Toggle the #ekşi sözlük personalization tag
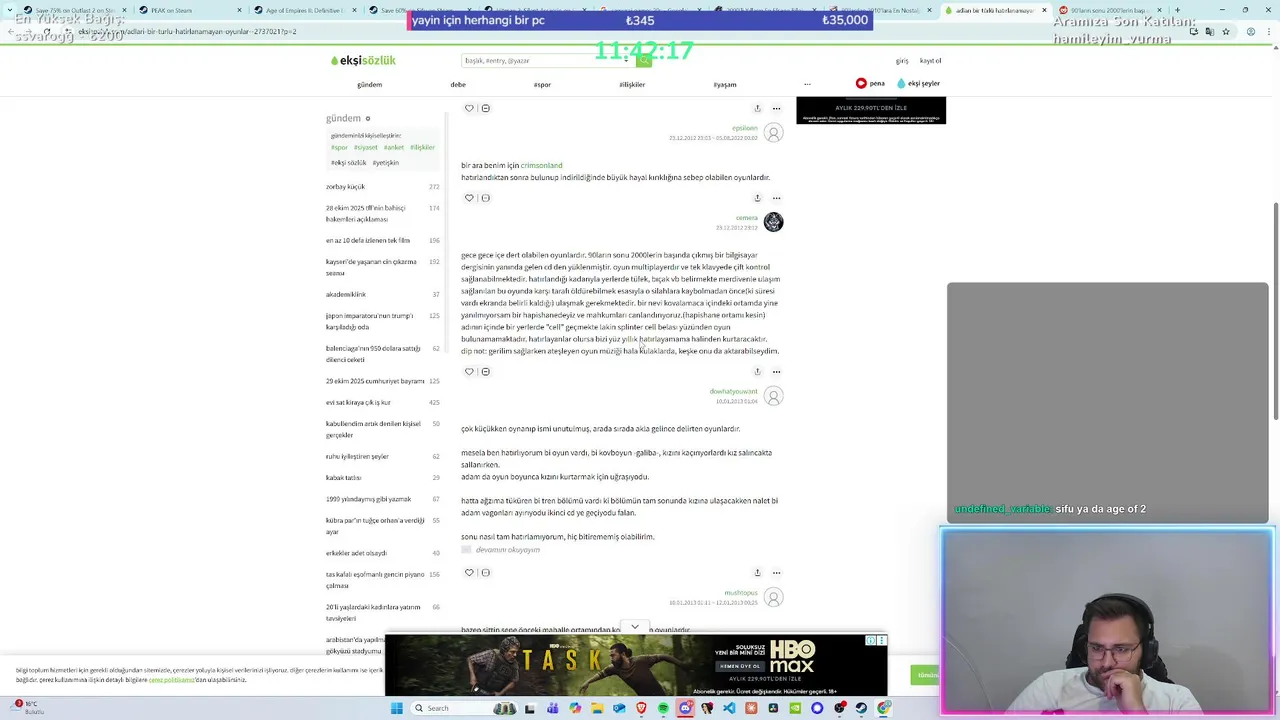Image resolution: width=1280 pixels, height=720 pixels. (349, 162)
